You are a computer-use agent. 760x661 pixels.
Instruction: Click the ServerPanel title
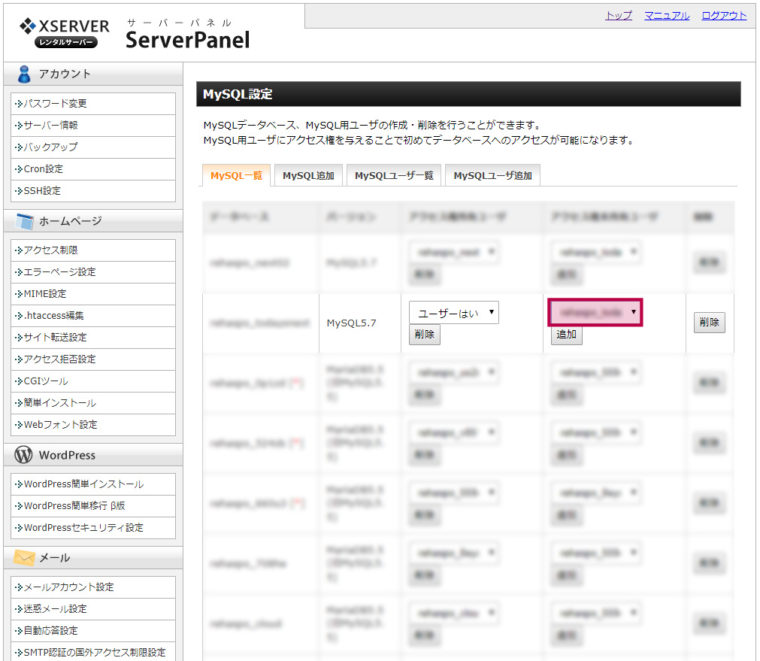tap(188, 40)
